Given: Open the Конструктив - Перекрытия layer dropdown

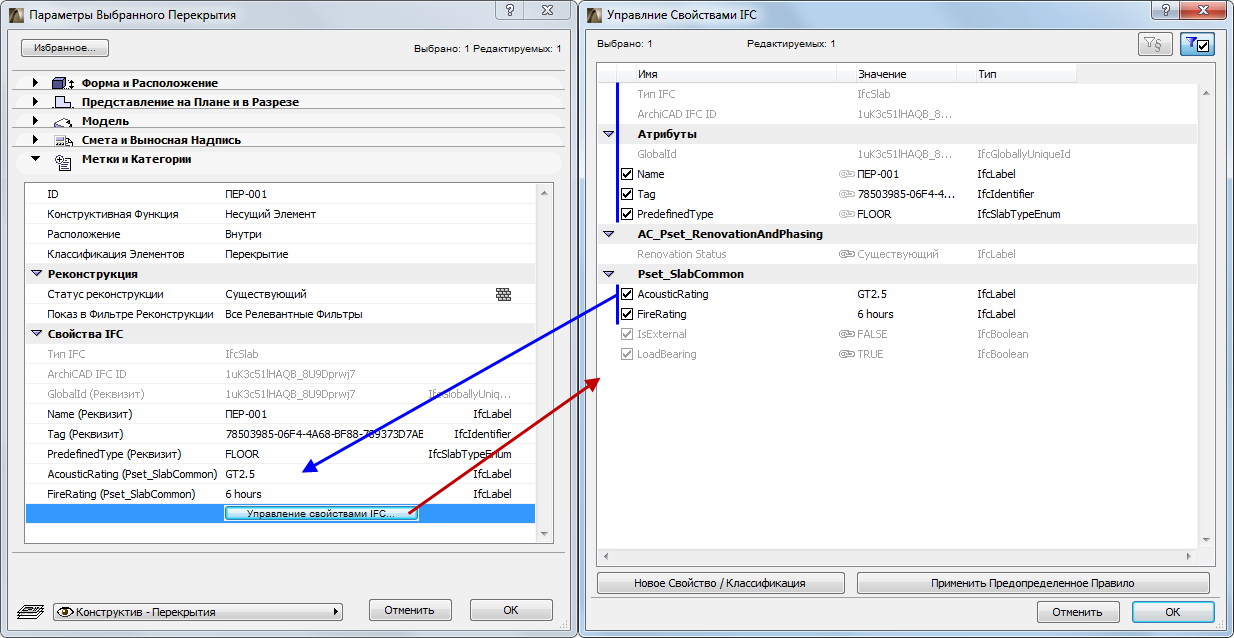Looking at the screenshot, I should pyautogui.click(x=198, y=612).
